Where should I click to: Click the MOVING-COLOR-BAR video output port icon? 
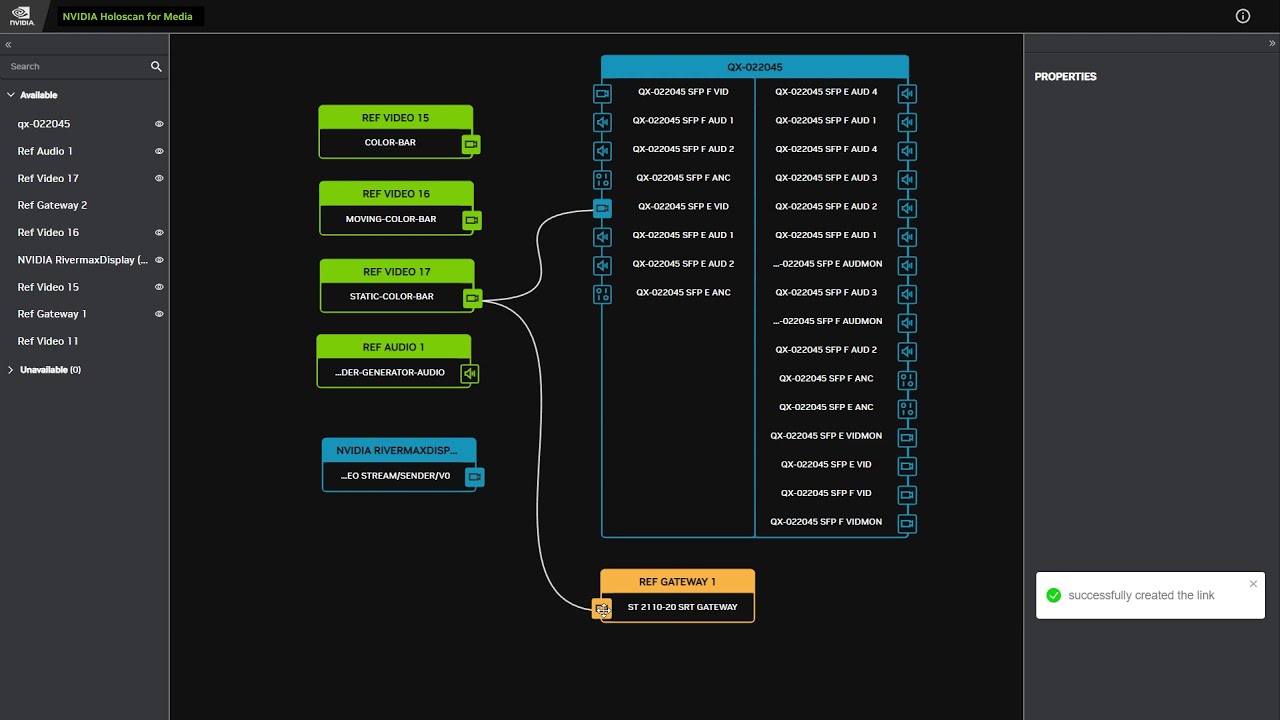pyautogui.click(x=472, y=220)
